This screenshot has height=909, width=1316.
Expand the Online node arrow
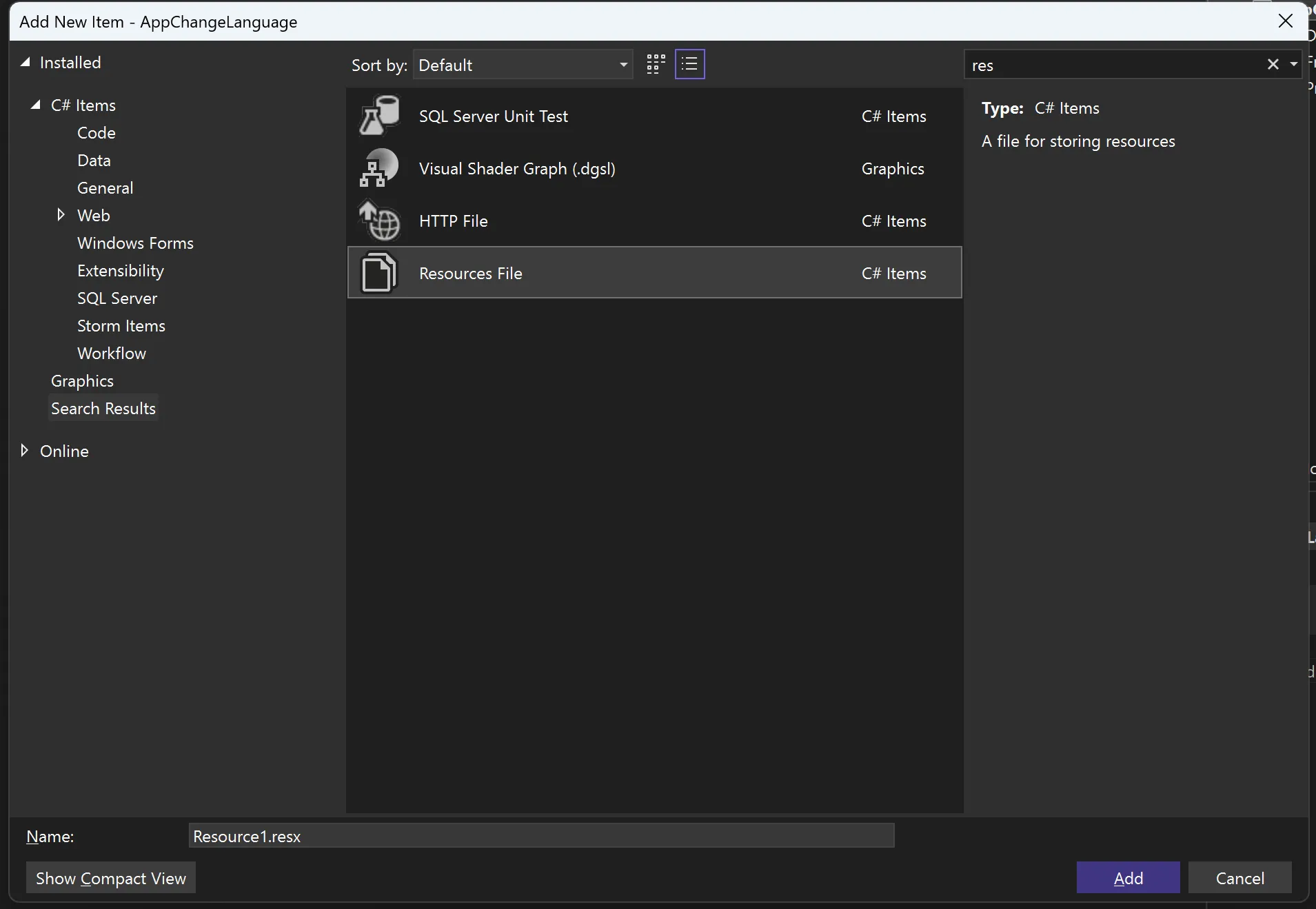point(24,451)
